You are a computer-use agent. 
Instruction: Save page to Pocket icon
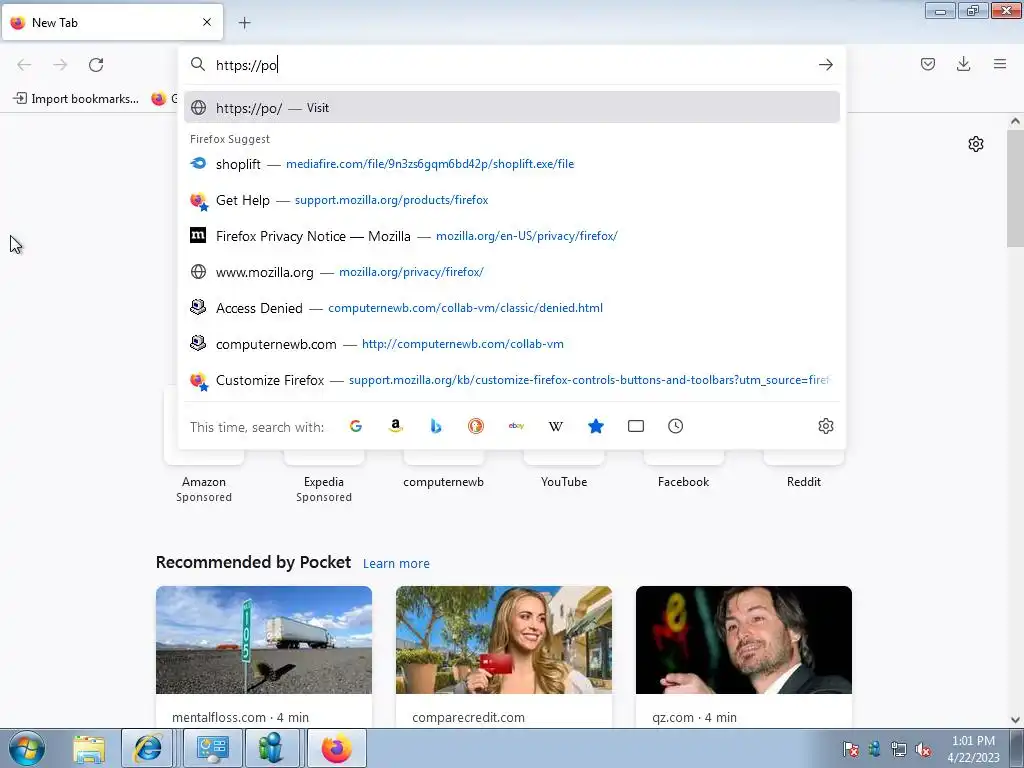927,64
